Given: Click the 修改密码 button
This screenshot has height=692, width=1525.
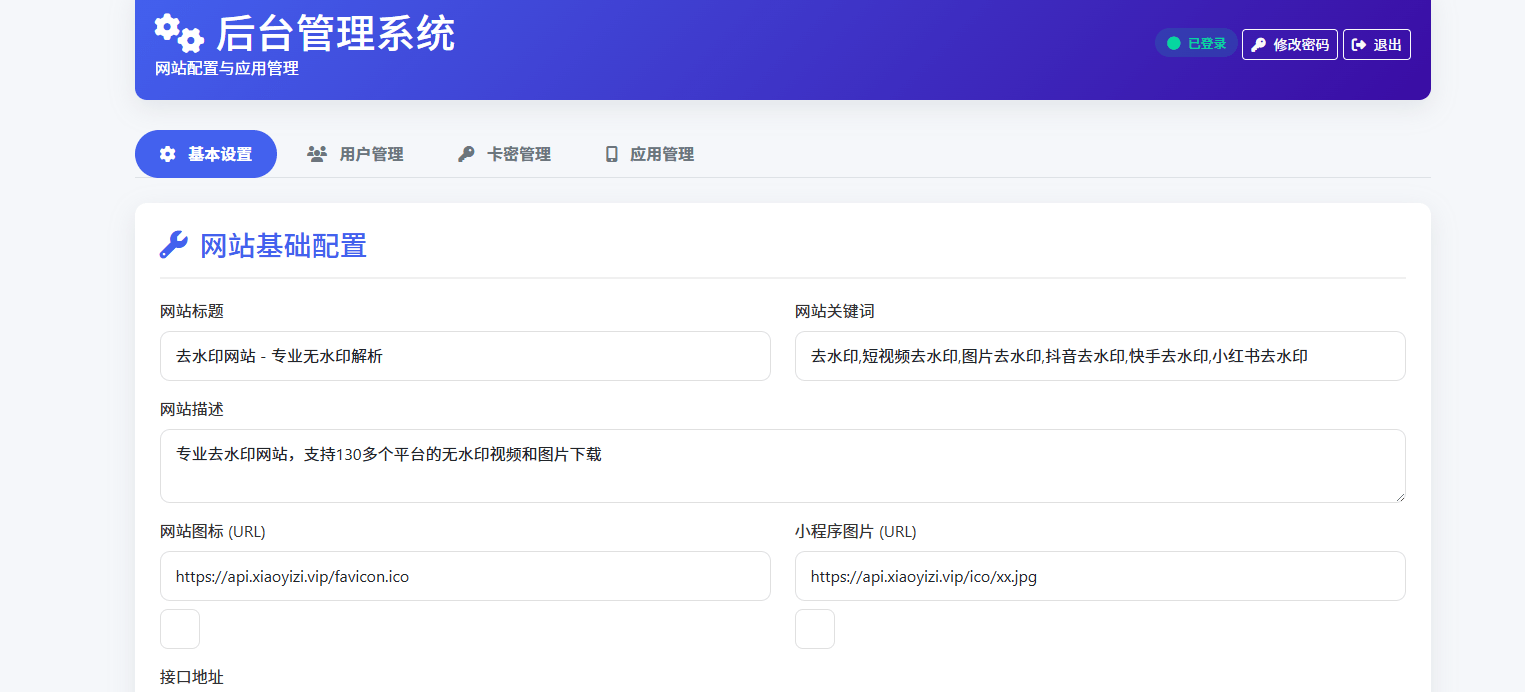Looking at the screenshot, I should pyautogui.click(x=1290, y=44).
